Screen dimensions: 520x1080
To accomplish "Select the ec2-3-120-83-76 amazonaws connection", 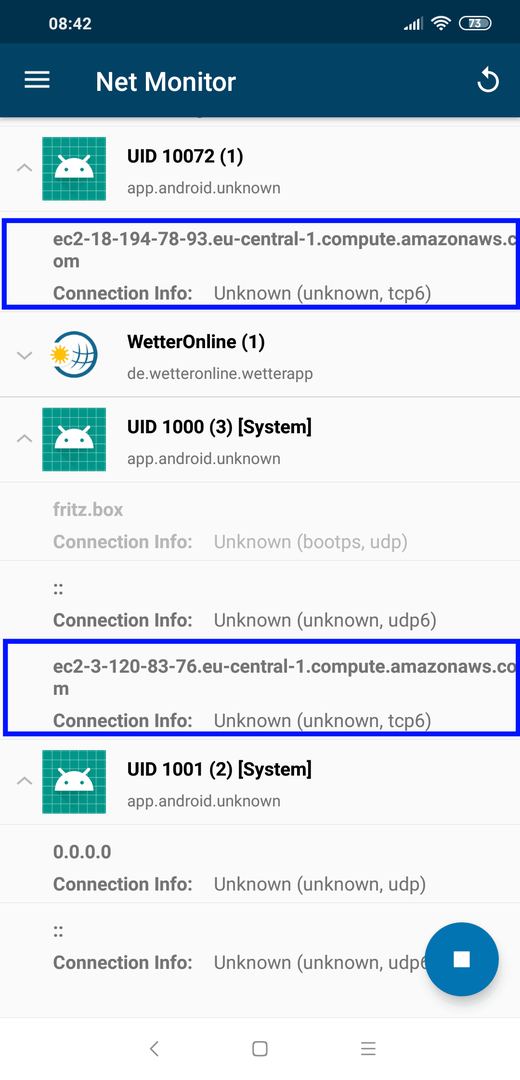I will click(x=260, y=687).
